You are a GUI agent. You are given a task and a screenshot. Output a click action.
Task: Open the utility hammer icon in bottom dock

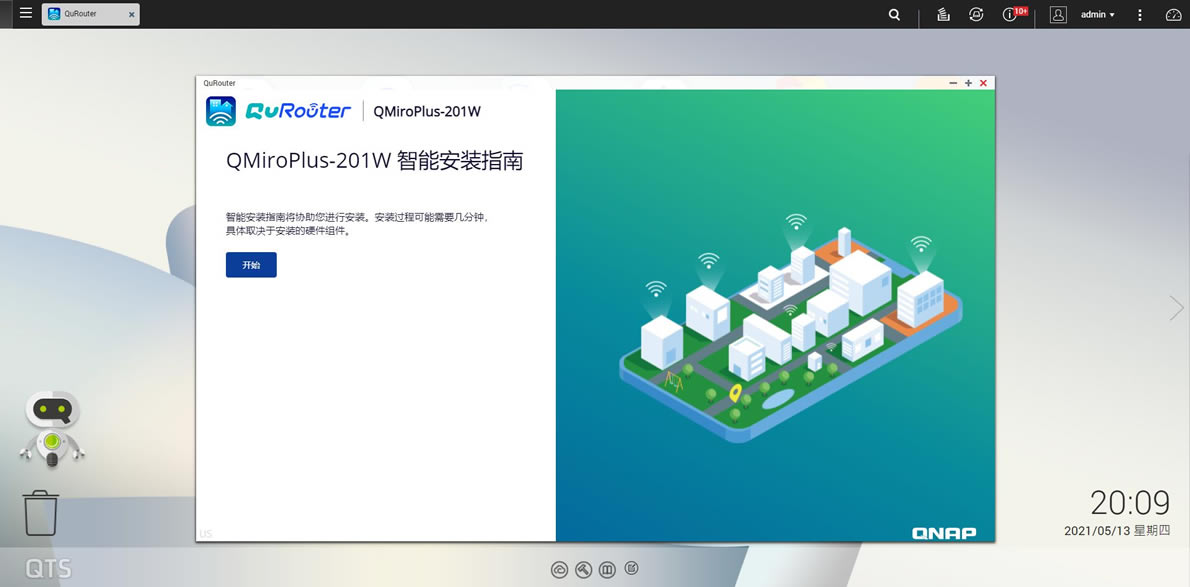pos(583,569)
